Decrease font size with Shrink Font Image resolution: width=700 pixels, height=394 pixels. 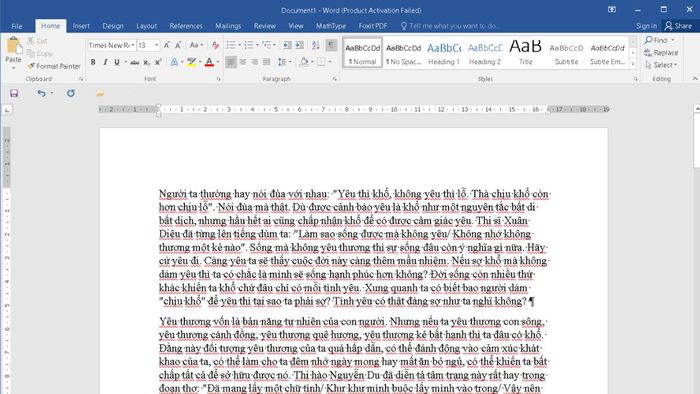click(178, 45)
